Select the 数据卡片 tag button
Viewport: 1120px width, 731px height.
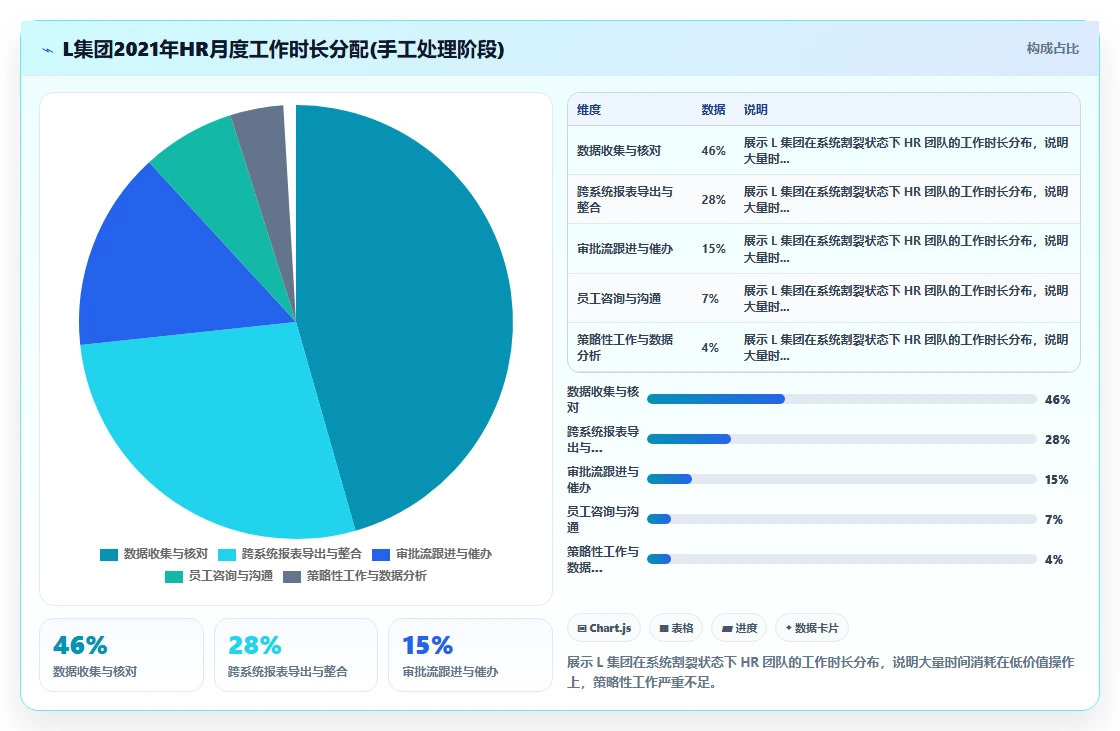tap(811, 628)
